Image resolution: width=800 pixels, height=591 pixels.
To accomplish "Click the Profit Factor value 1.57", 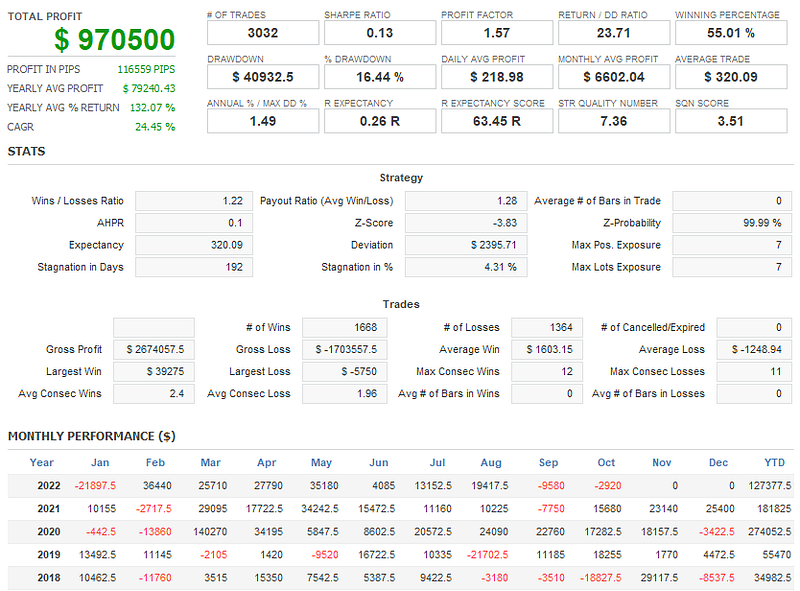I will coord(496,33).
